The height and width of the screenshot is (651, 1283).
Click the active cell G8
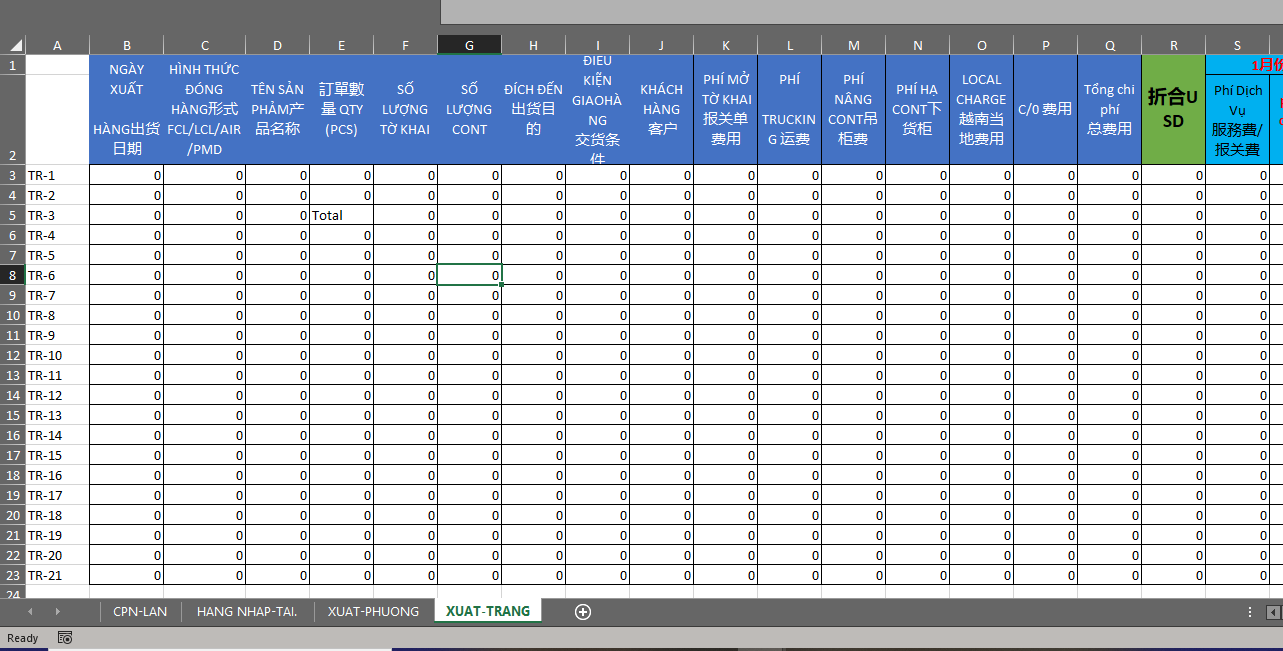point(469,275)
